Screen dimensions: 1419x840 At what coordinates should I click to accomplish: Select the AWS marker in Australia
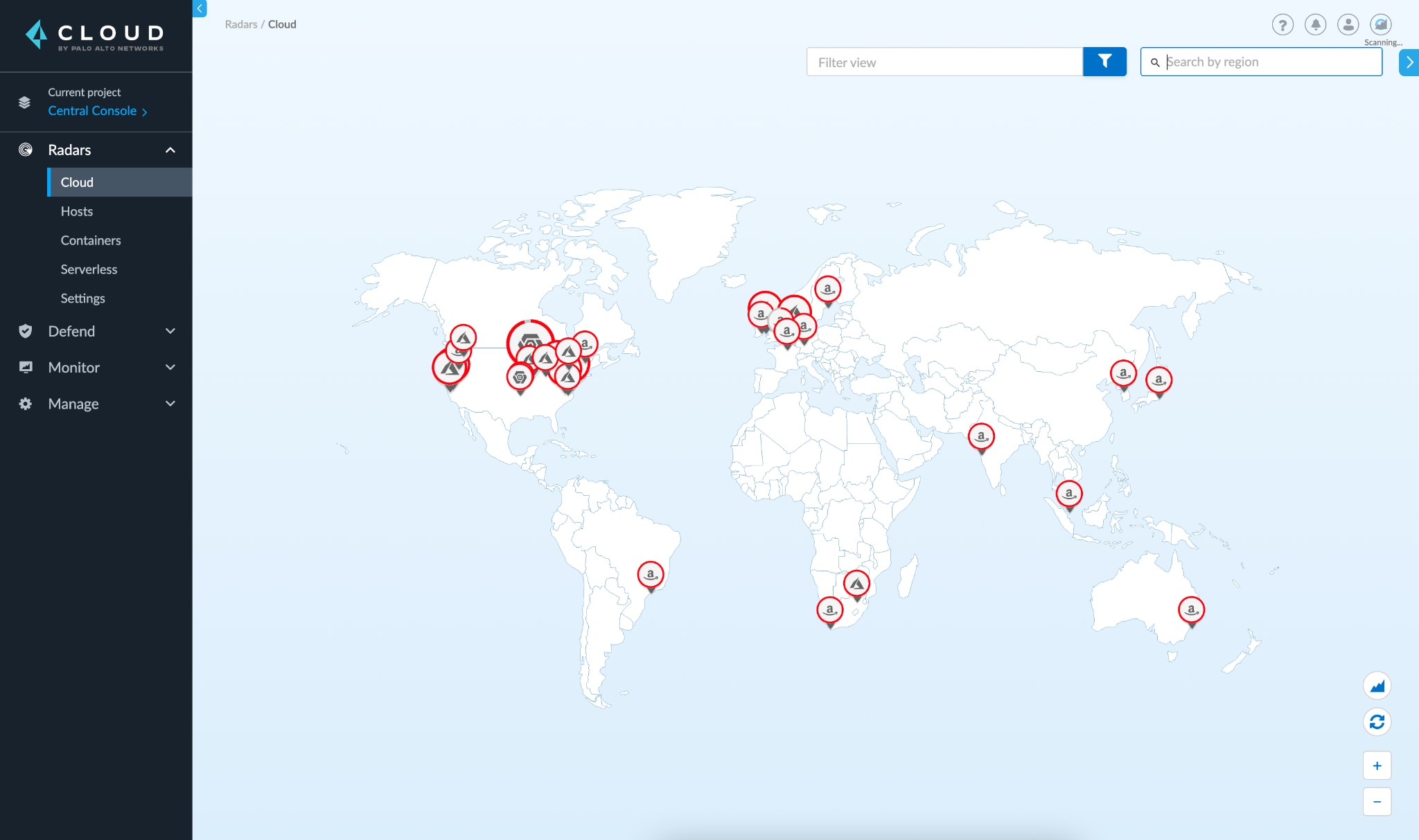point(1191,611)
